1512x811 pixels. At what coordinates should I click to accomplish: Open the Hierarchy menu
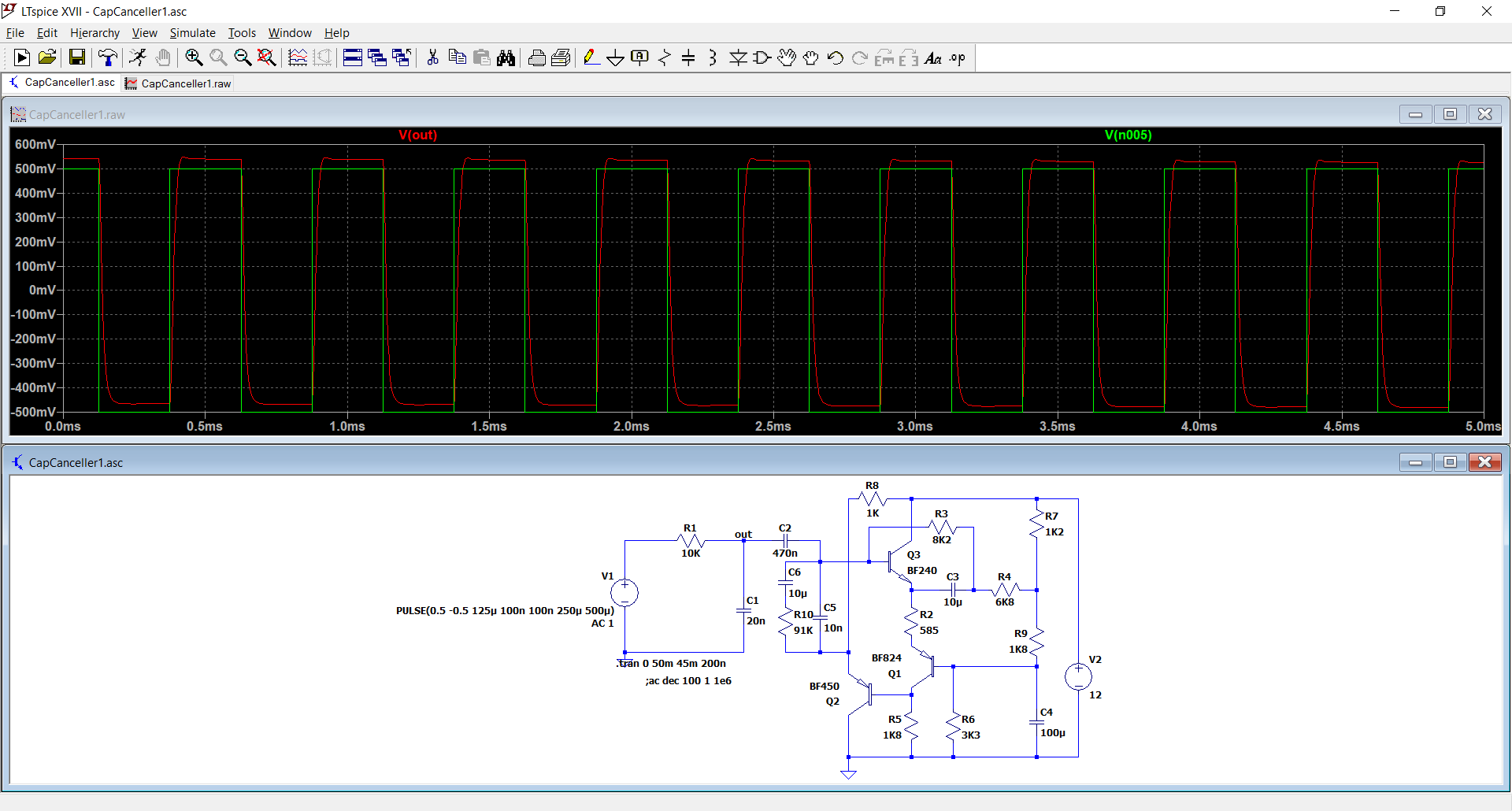coord(94,33)
